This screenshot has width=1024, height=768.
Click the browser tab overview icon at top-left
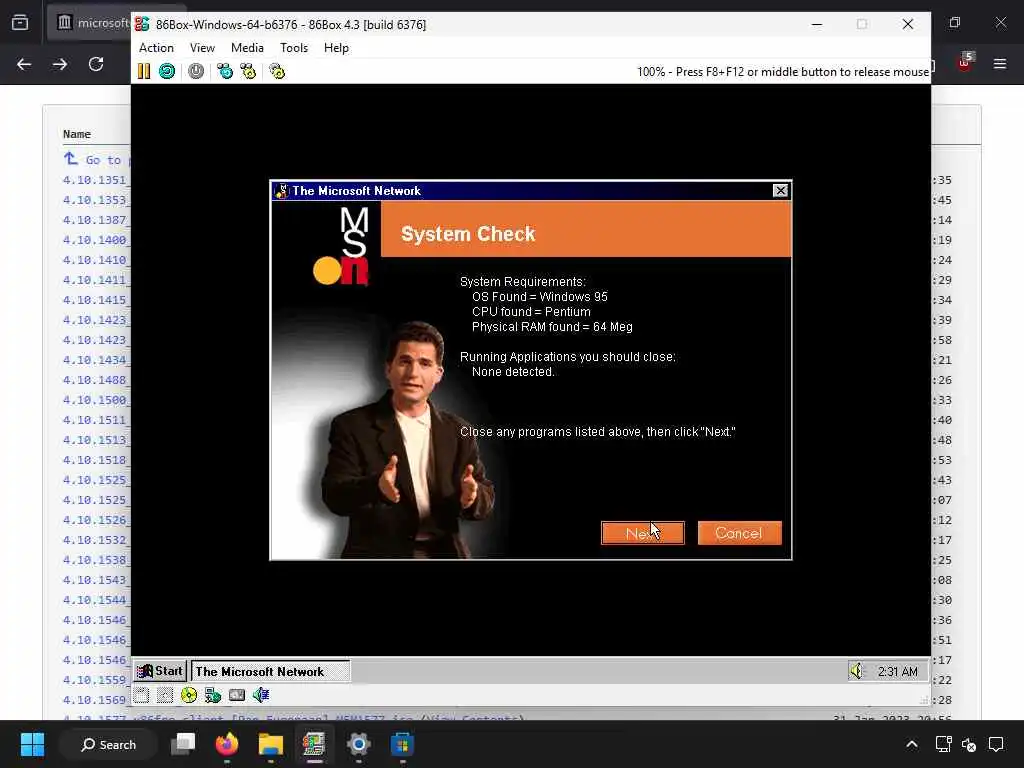coord(20,23)
